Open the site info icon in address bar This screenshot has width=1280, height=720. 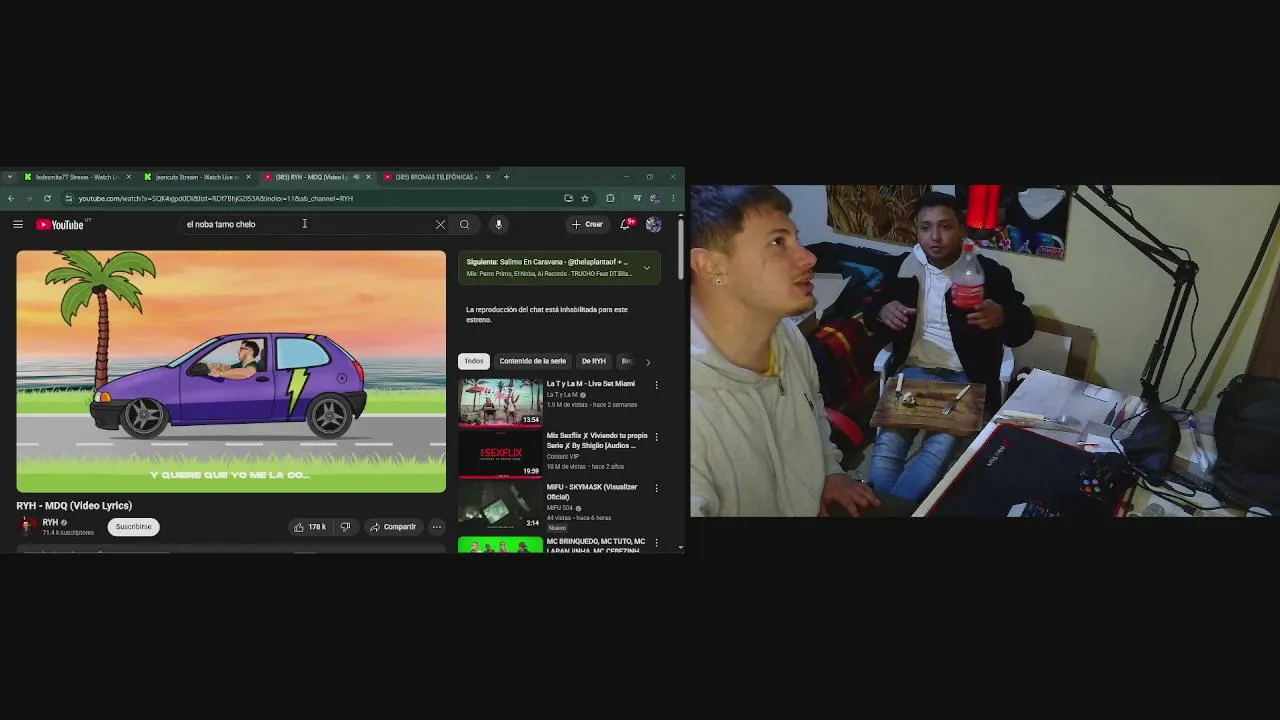tap(68, 198)
